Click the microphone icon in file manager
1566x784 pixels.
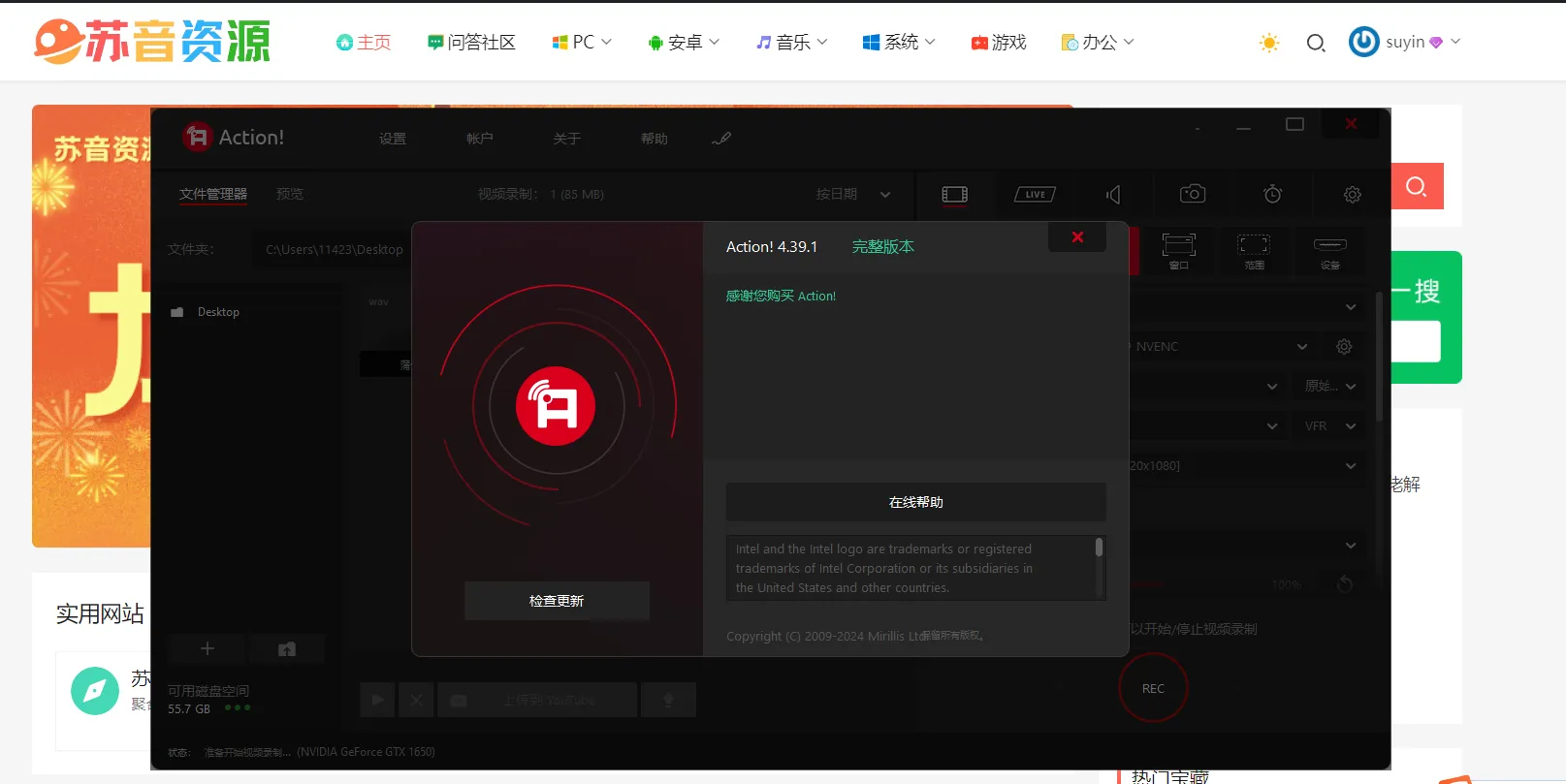pos(668,700)
